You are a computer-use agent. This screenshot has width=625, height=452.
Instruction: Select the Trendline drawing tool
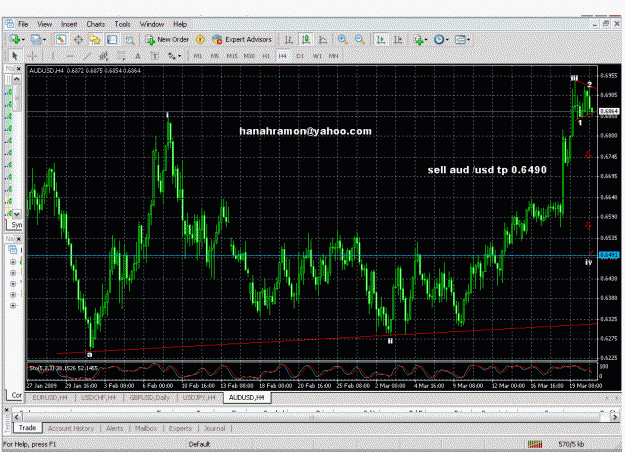point(87,56)
